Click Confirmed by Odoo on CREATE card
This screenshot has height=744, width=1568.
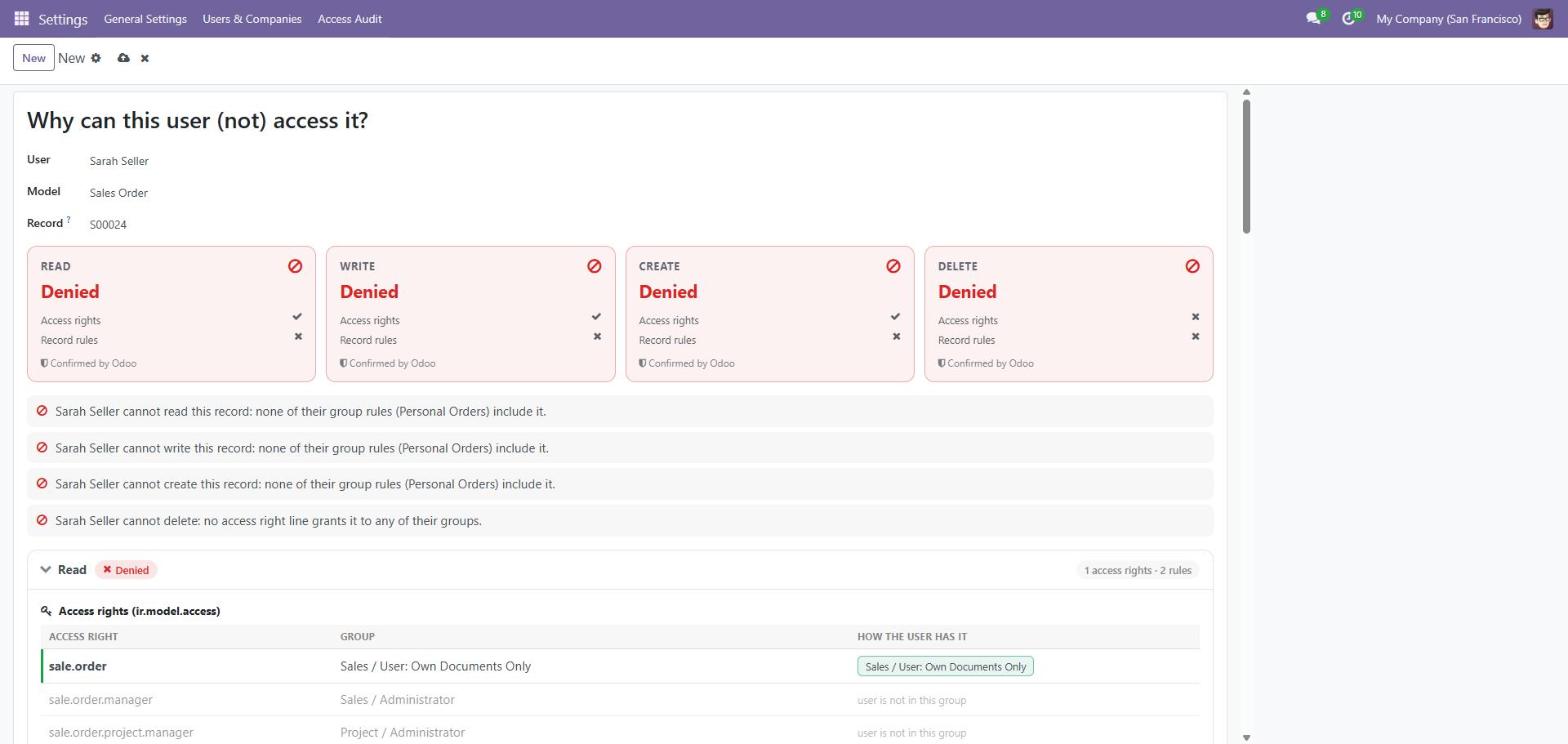pyautogui.click(x=687, y=363)
